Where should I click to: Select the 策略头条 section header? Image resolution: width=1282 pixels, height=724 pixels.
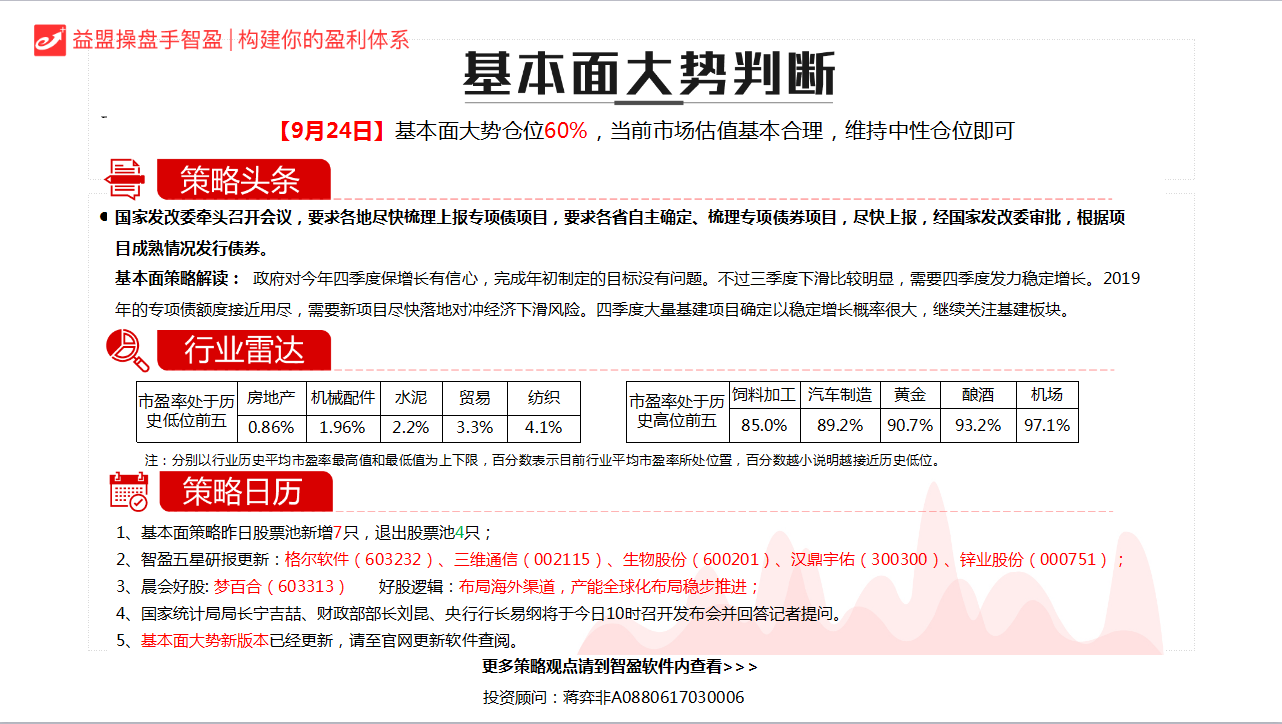tap(241, 180)
